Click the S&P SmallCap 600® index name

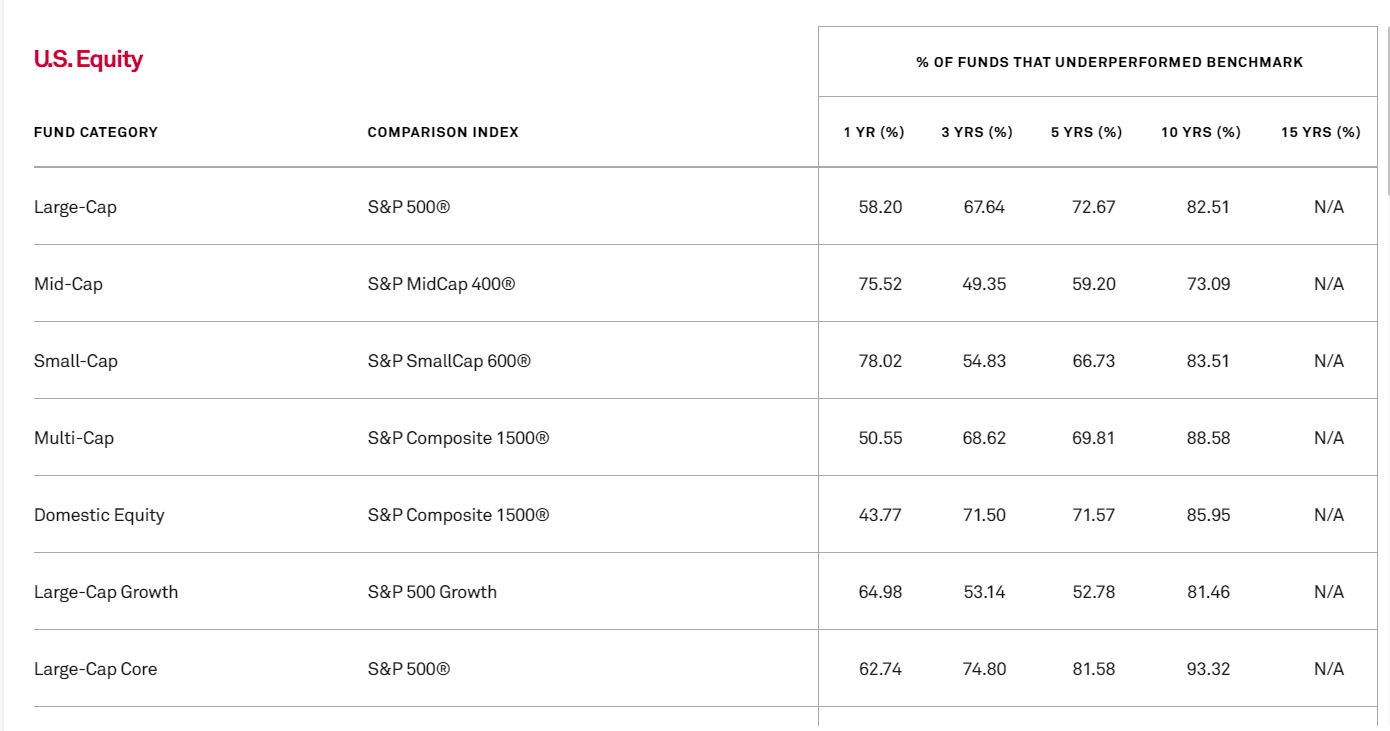pos(449,361)
